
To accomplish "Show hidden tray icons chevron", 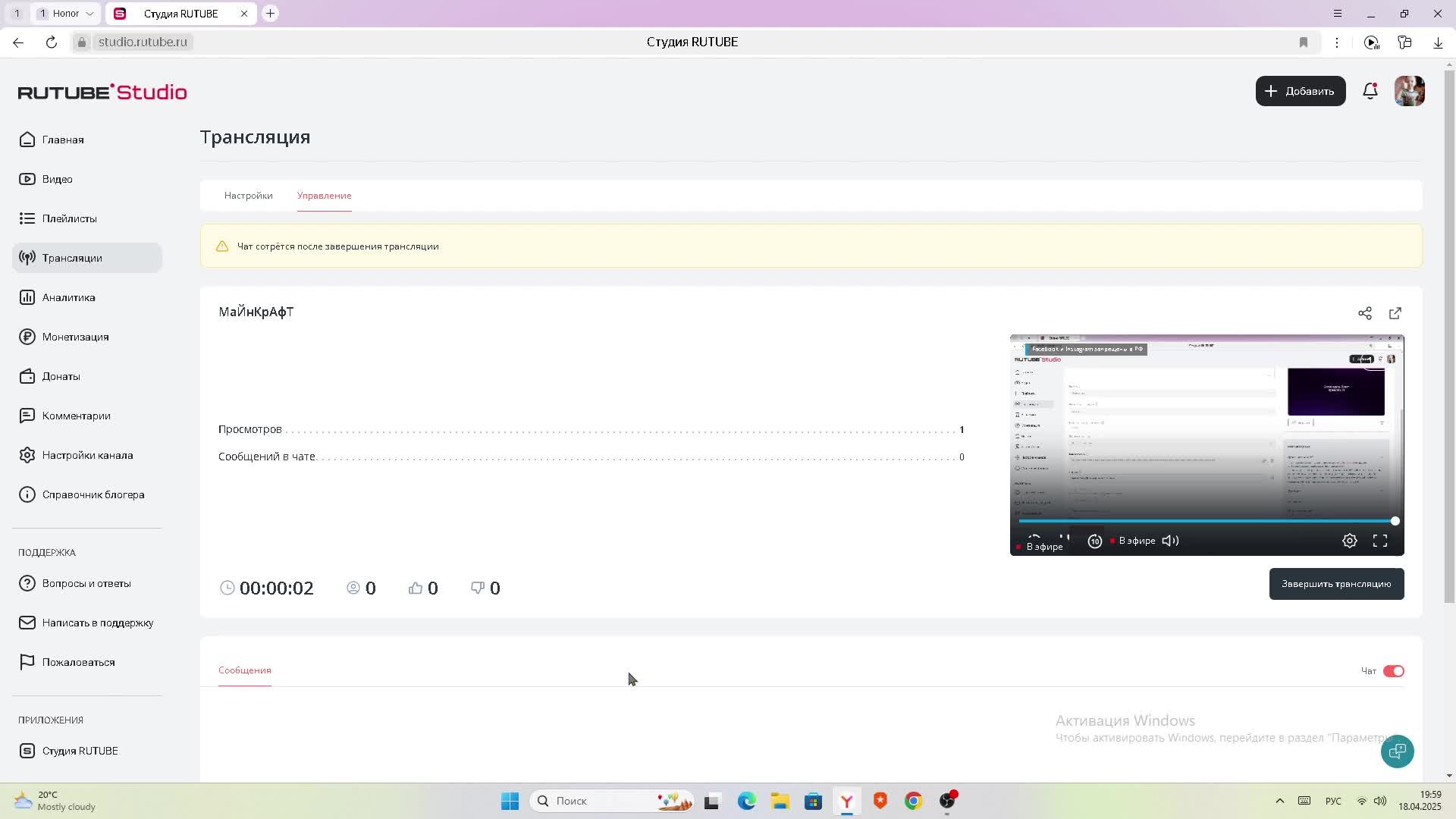I will (1279, 801).
